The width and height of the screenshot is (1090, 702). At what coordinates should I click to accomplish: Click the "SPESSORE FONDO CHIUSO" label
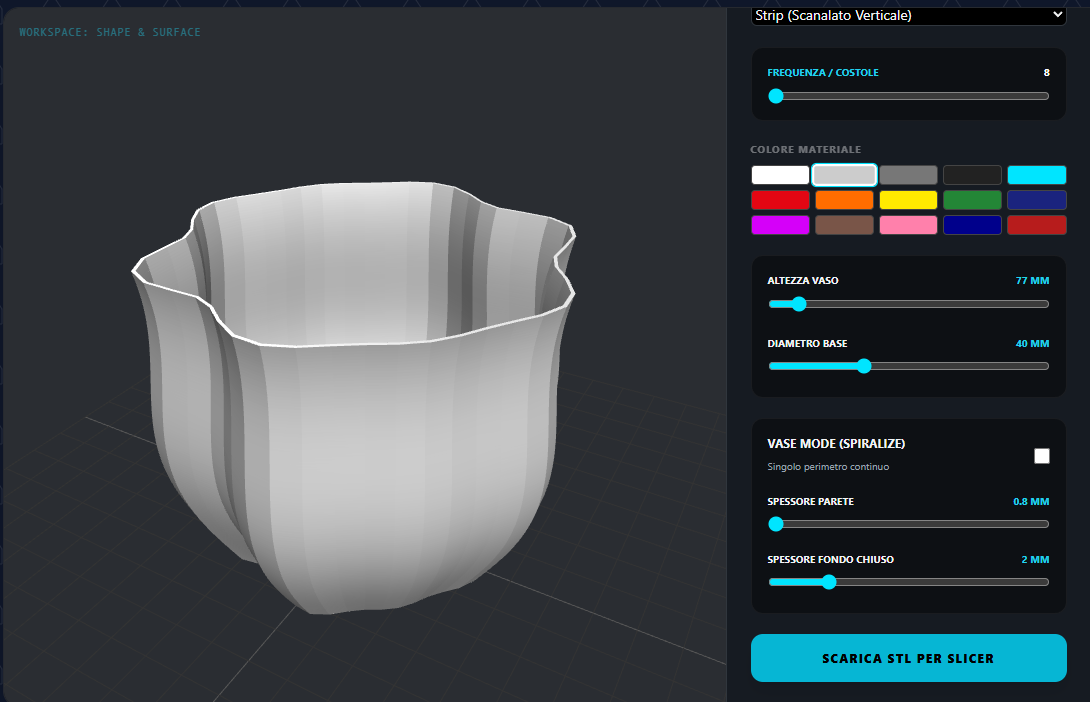(831, 560)
